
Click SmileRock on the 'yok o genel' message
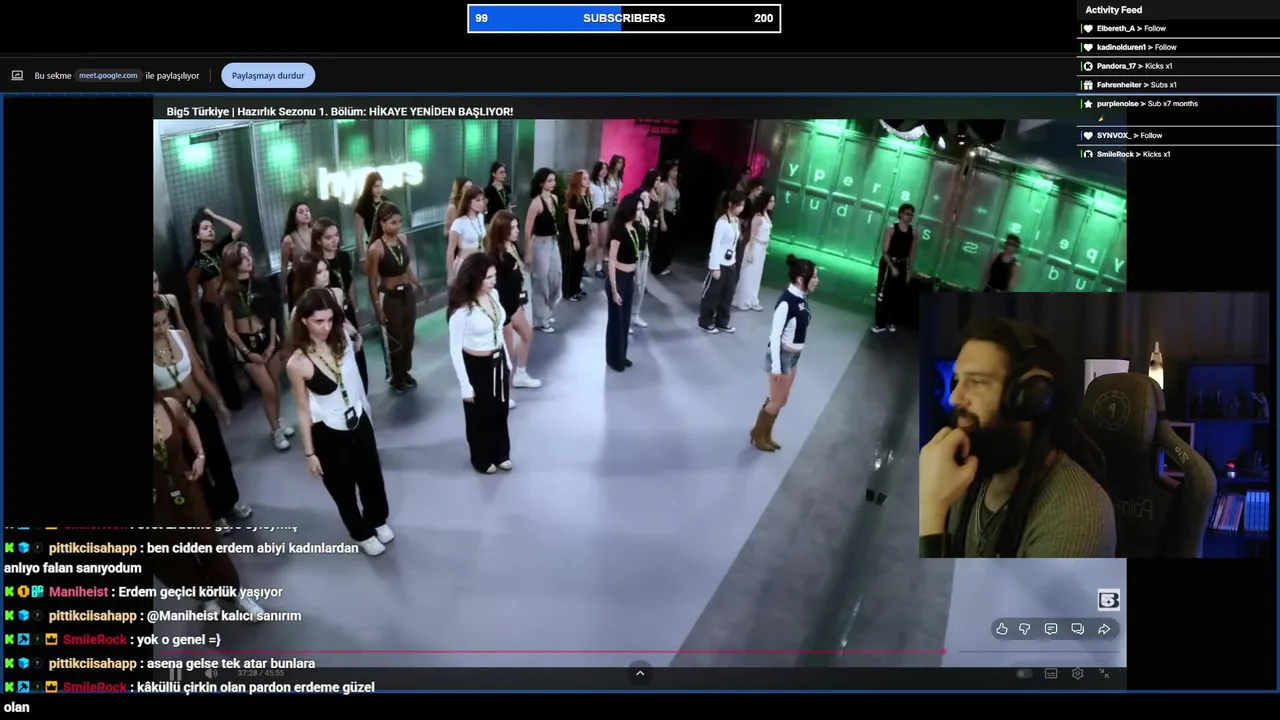click(95, 640)
